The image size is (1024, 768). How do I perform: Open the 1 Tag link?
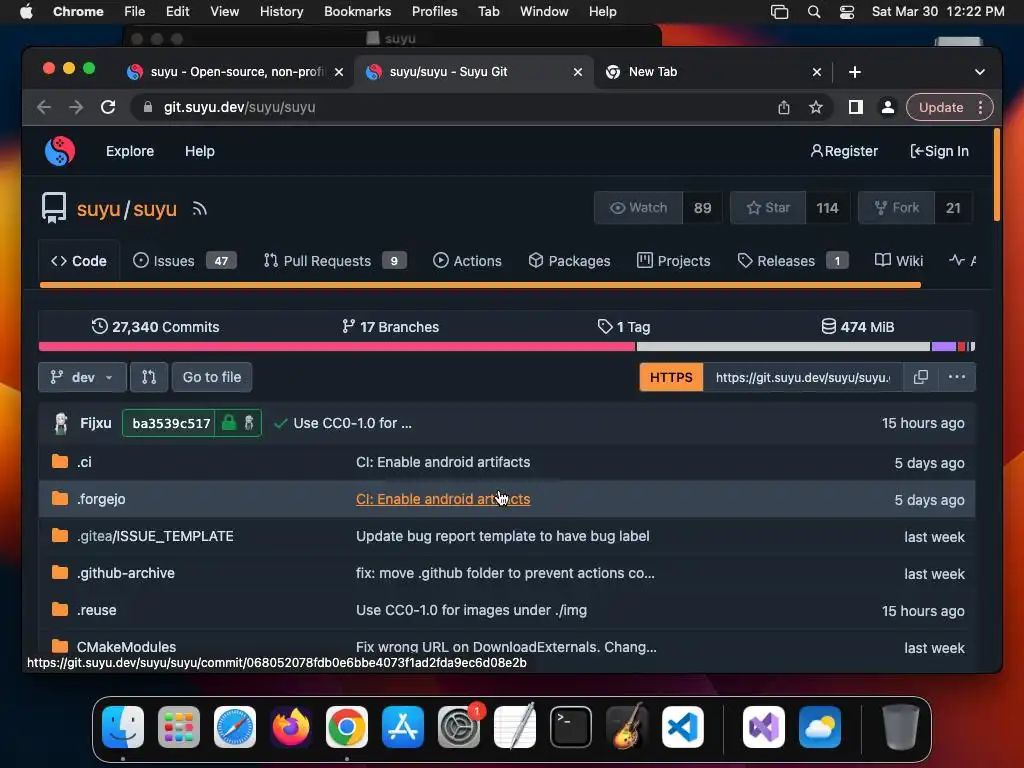tap(624, 327)
